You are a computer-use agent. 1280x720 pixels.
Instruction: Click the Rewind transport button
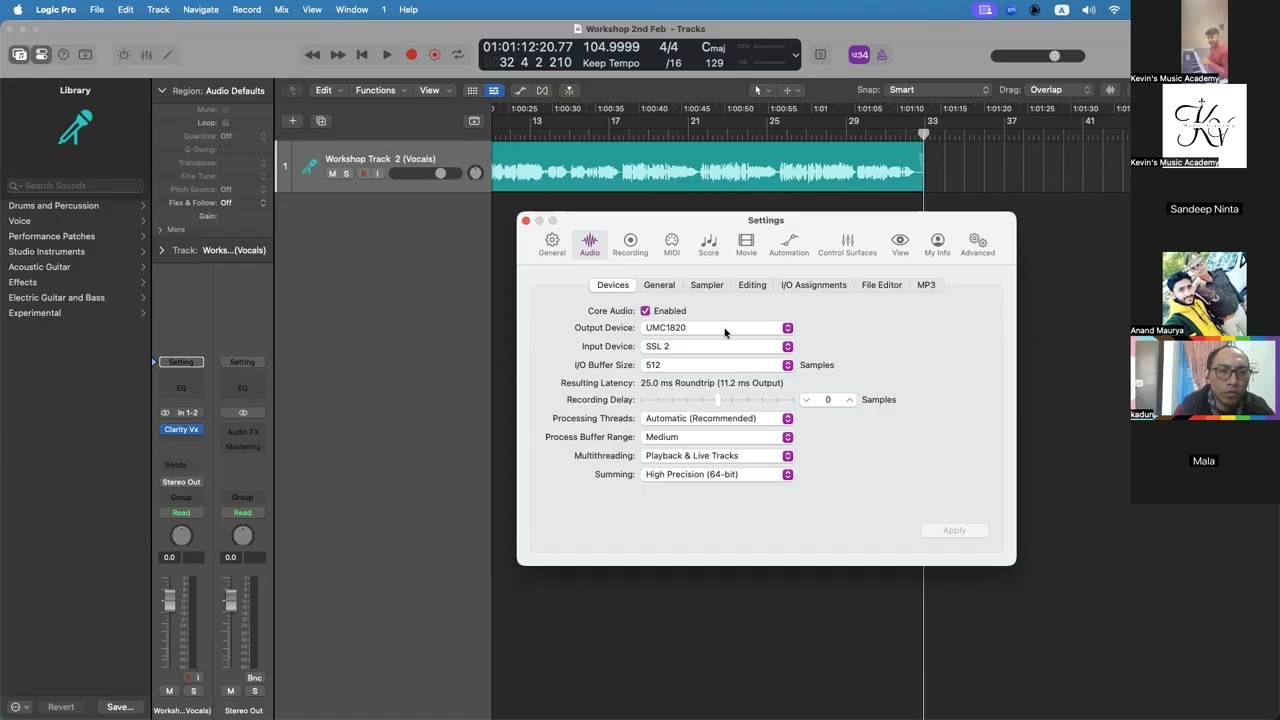pos(312,55)
